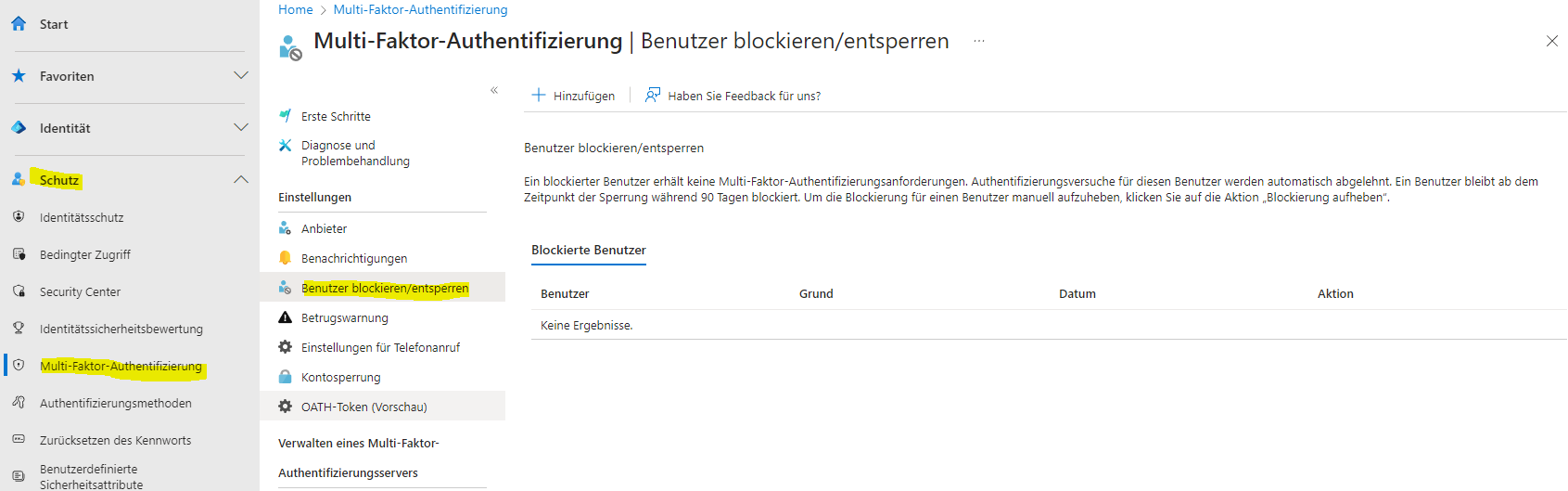Click the Diagnose und Problembehandlung wrench icon
Image resolution: width=1568 pixels, height=491 pixels.
point(286,146)
